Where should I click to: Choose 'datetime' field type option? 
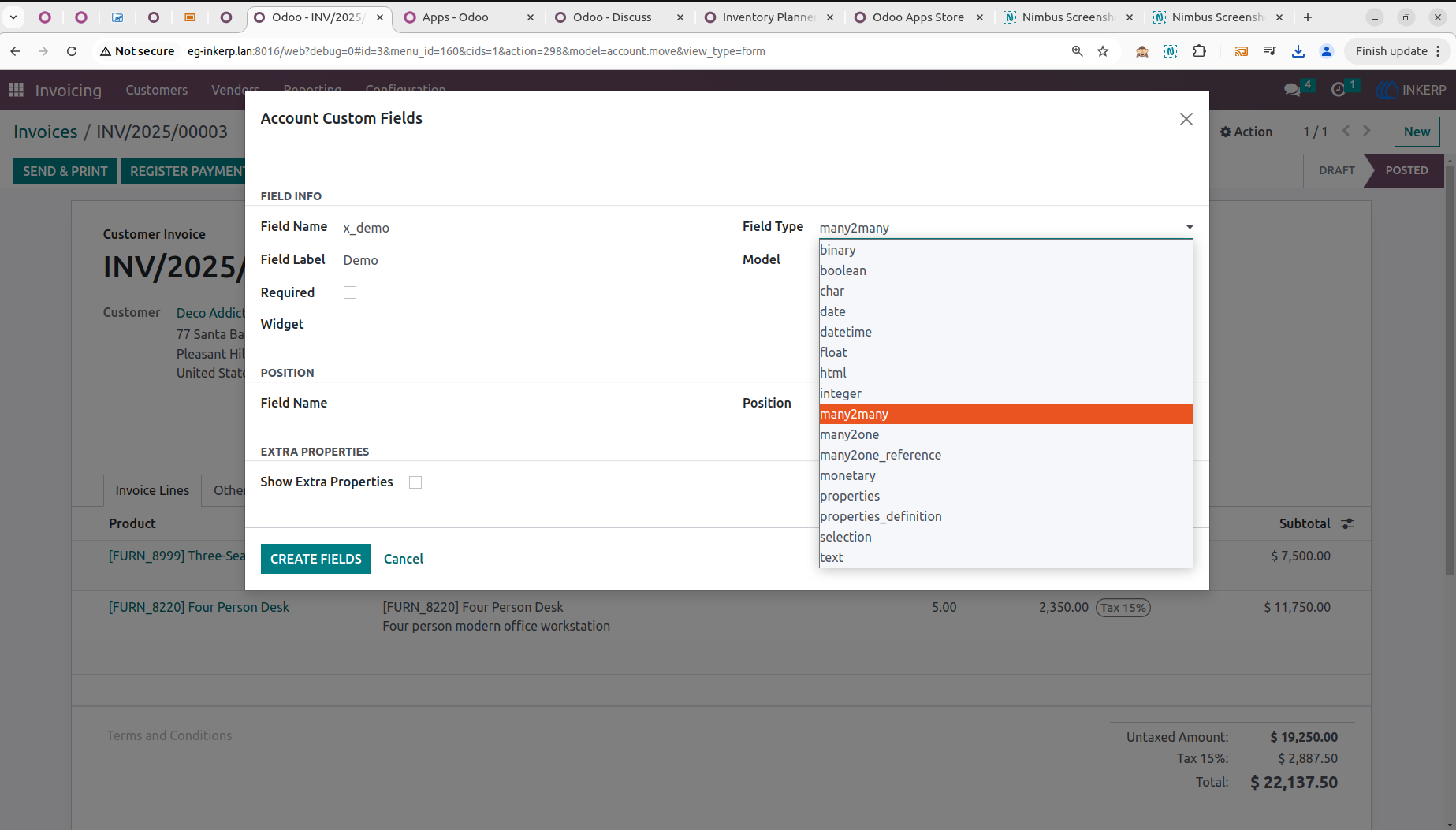(x=1006, y=332)
